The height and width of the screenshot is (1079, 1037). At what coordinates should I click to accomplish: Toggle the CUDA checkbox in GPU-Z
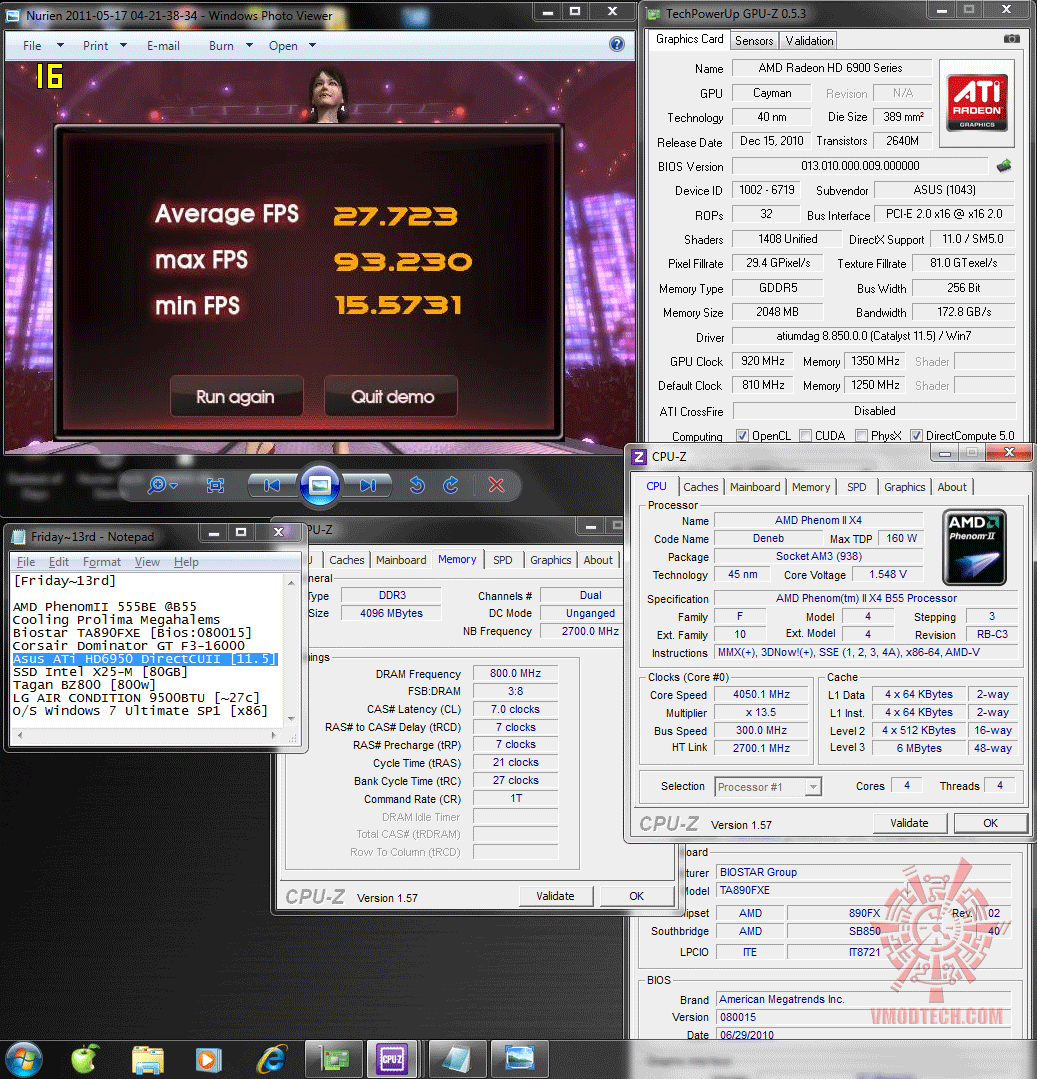806,436
